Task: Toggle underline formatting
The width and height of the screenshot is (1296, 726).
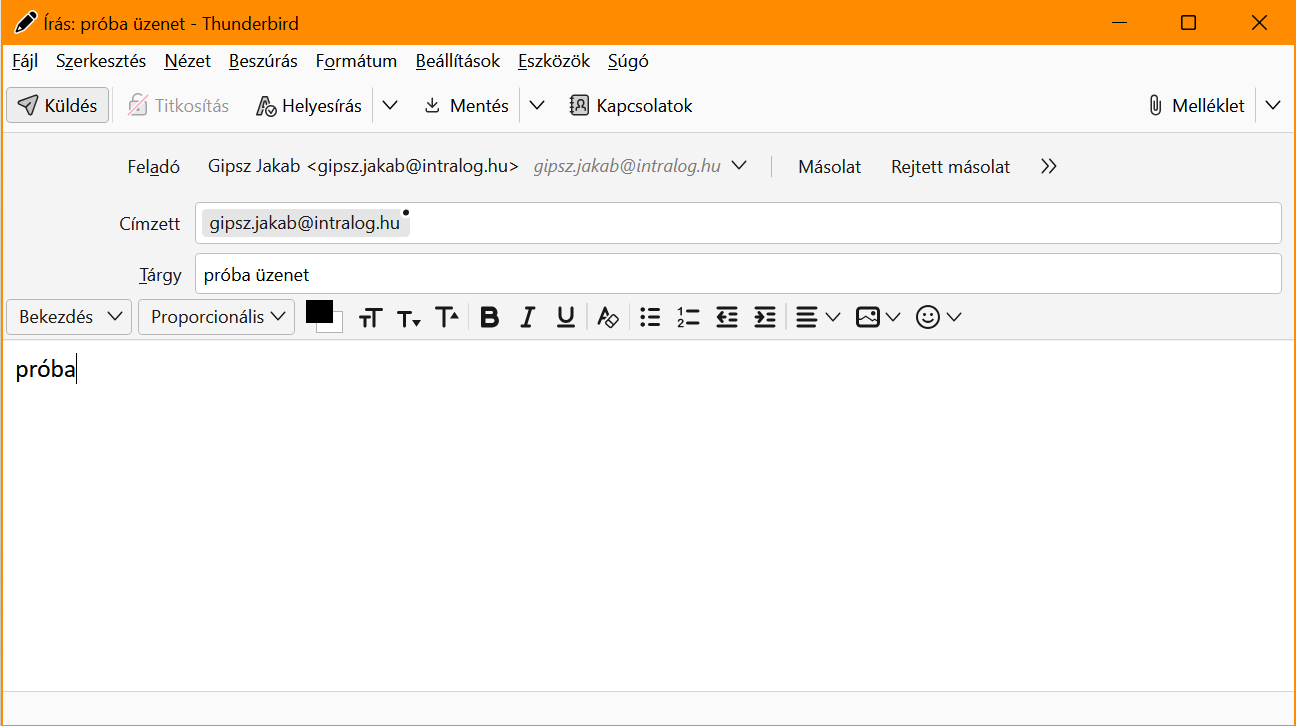Action: coord(566,317)
